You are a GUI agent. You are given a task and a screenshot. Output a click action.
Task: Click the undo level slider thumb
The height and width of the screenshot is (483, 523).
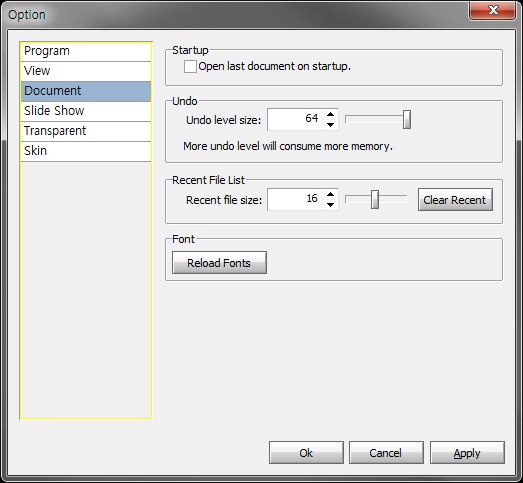[x=407, y=119]
